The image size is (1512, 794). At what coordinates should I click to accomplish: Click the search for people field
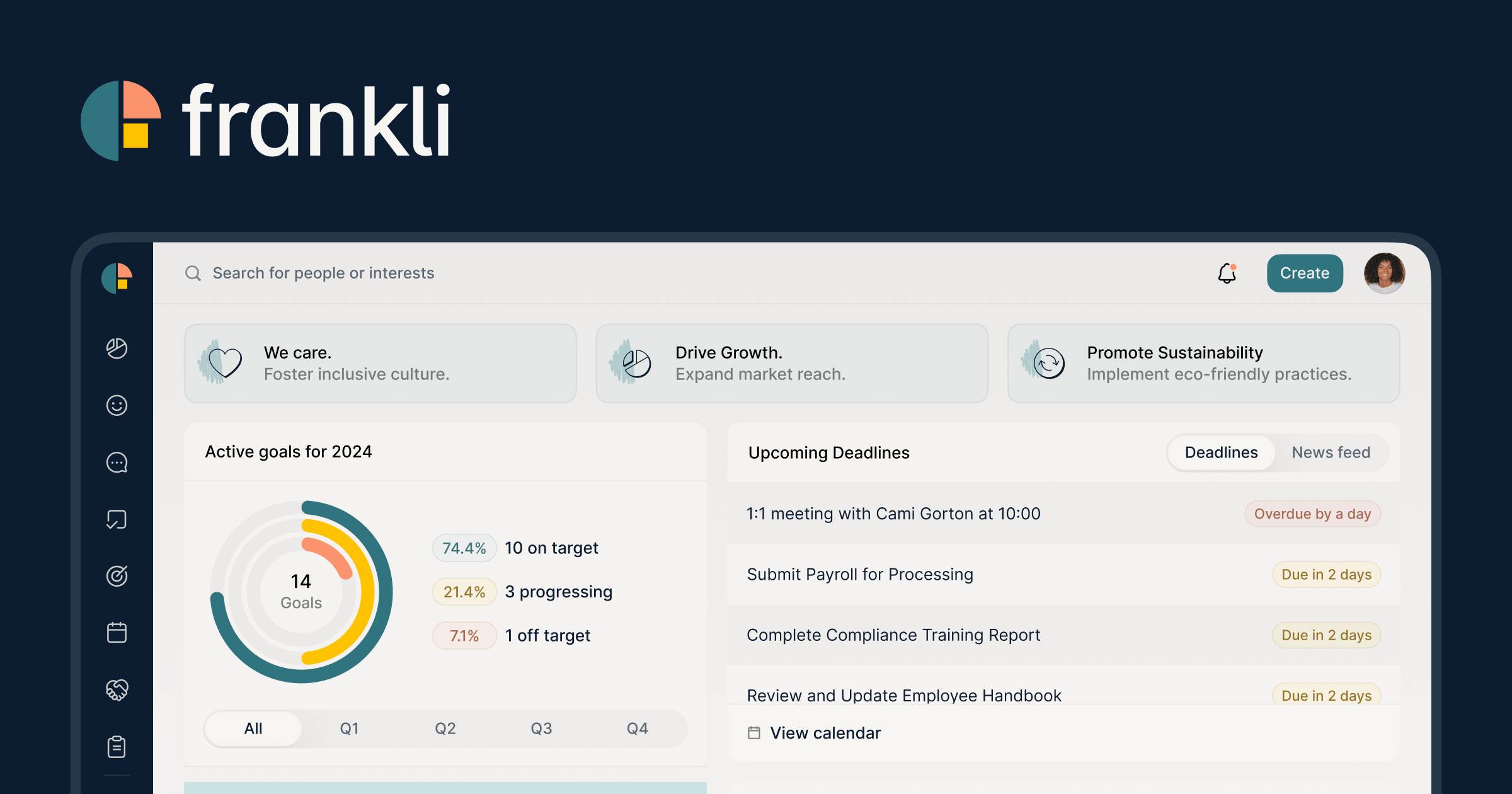tap(323, 273)
